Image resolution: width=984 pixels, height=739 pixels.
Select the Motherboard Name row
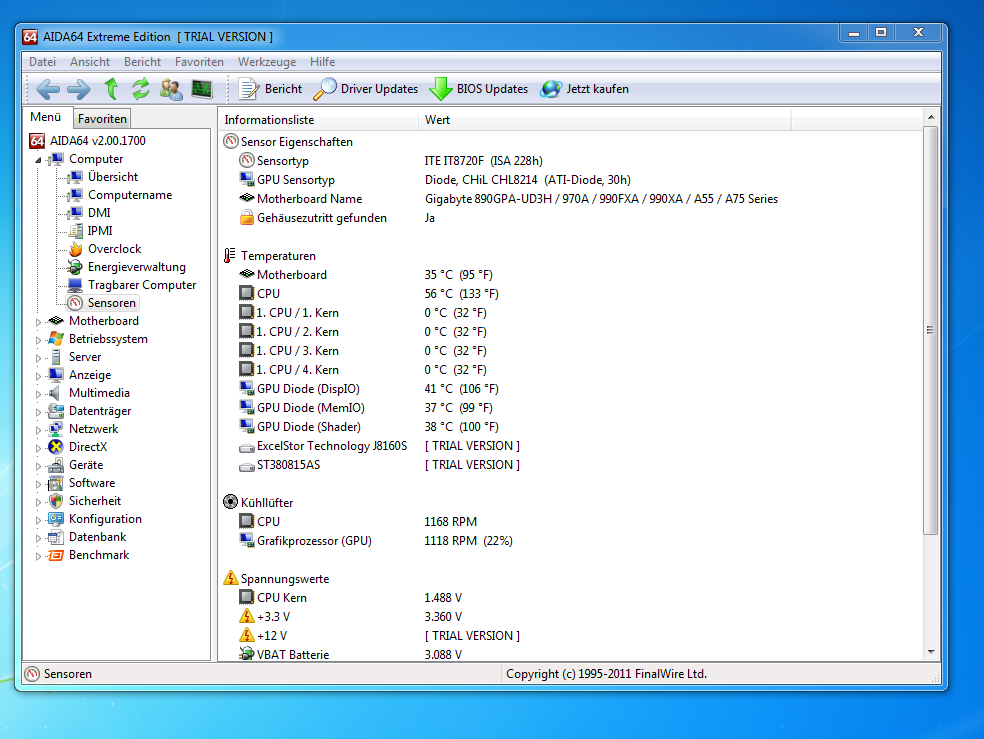tap(571, 199)
